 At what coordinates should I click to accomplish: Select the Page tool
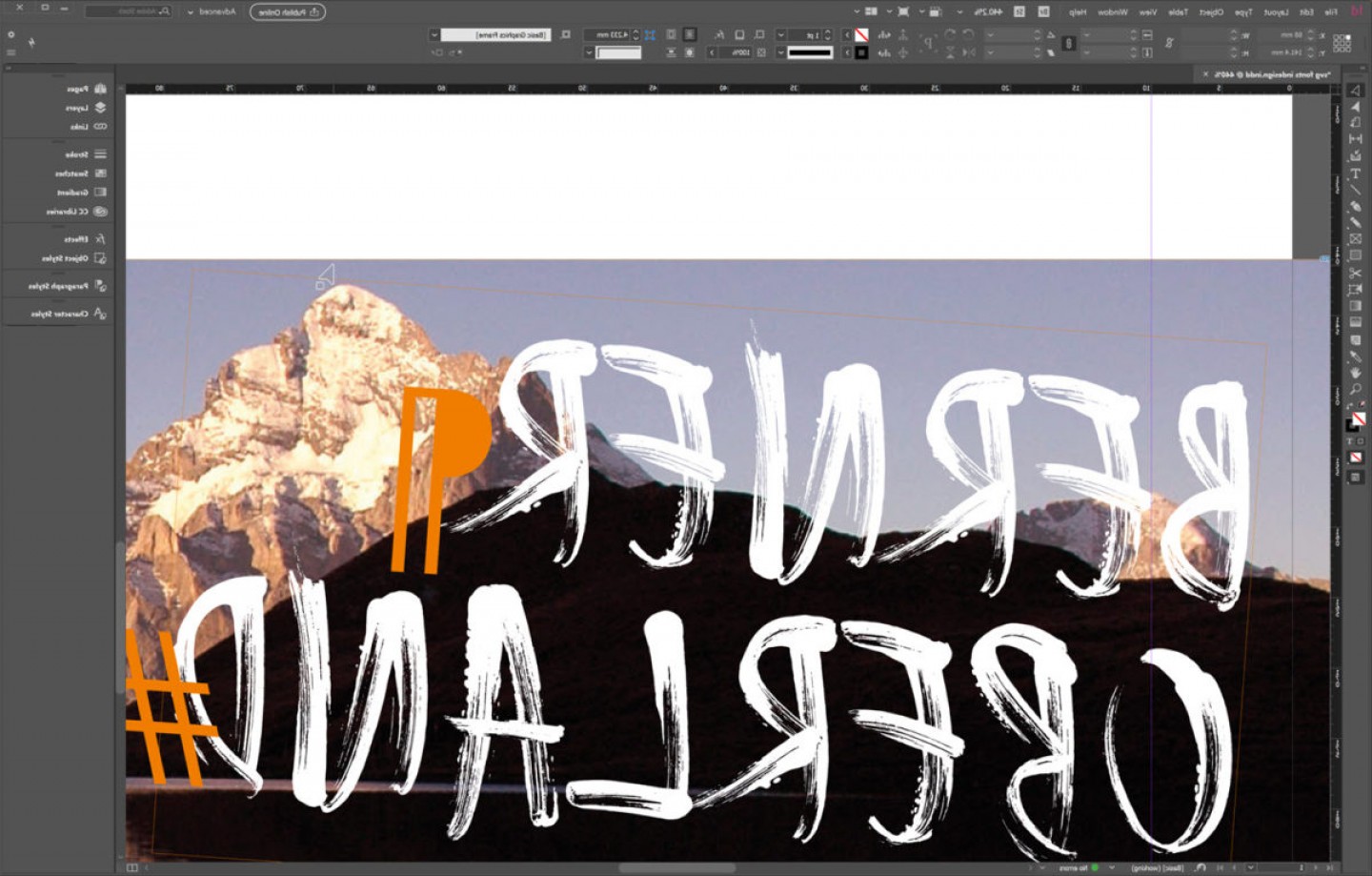tap(1355, 122)
